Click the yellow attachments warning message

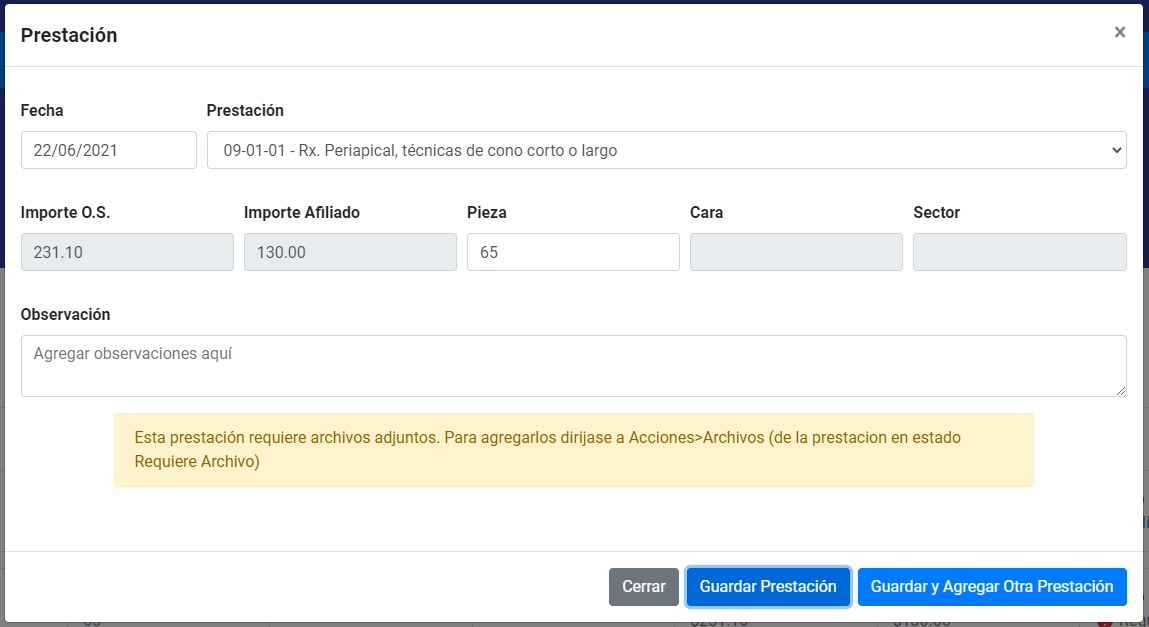(573, 450)
